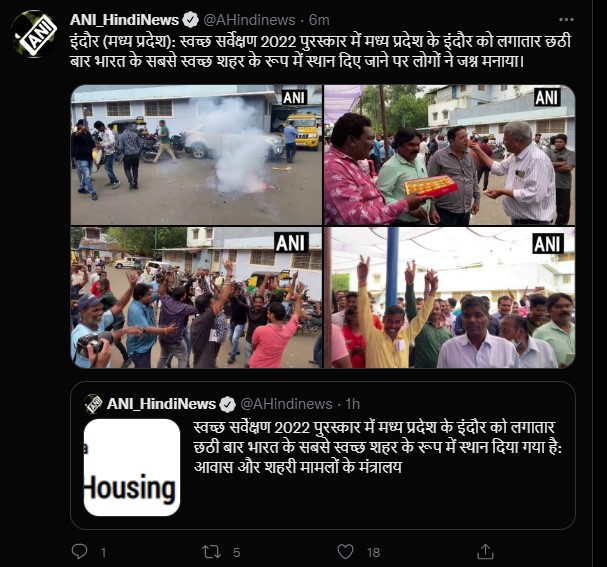Open sweets box sharing photo thumbnail
Viewport: 607px width, 567px height.
449,155
